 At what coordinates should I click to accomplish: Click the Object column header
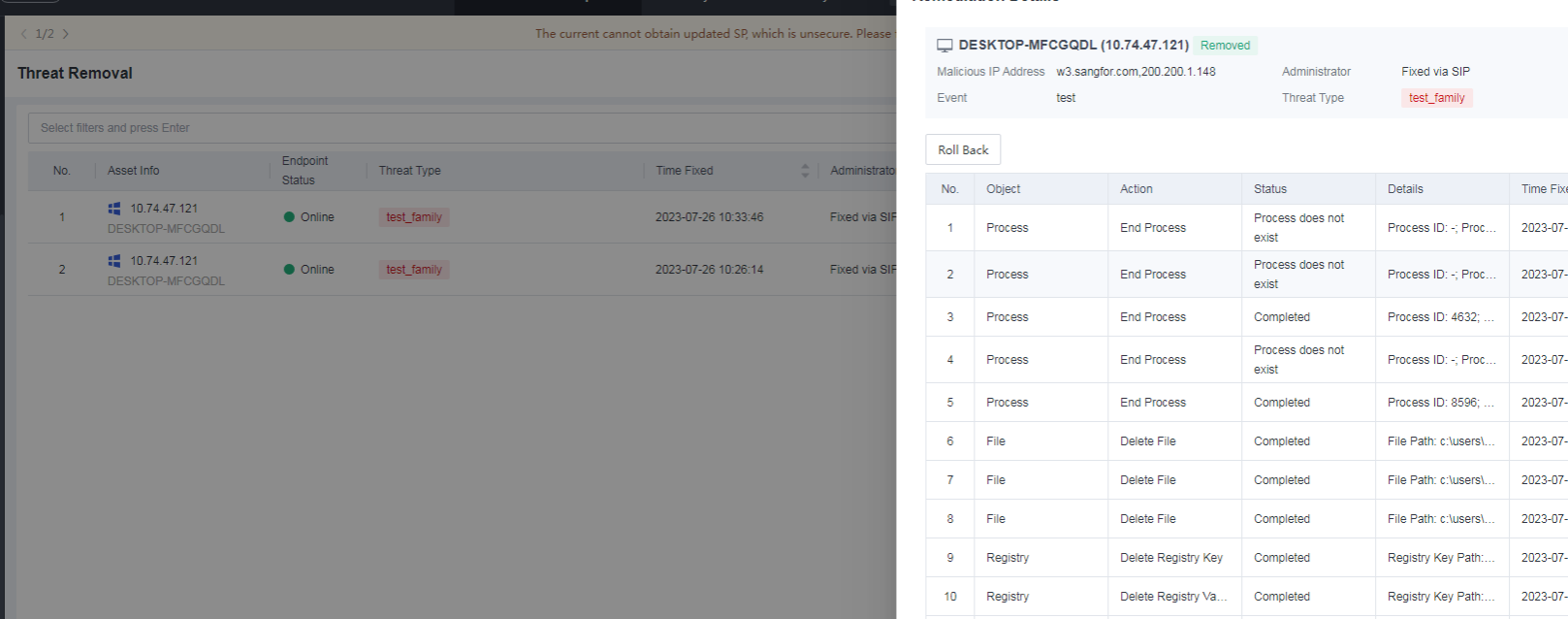point(1003,189)
